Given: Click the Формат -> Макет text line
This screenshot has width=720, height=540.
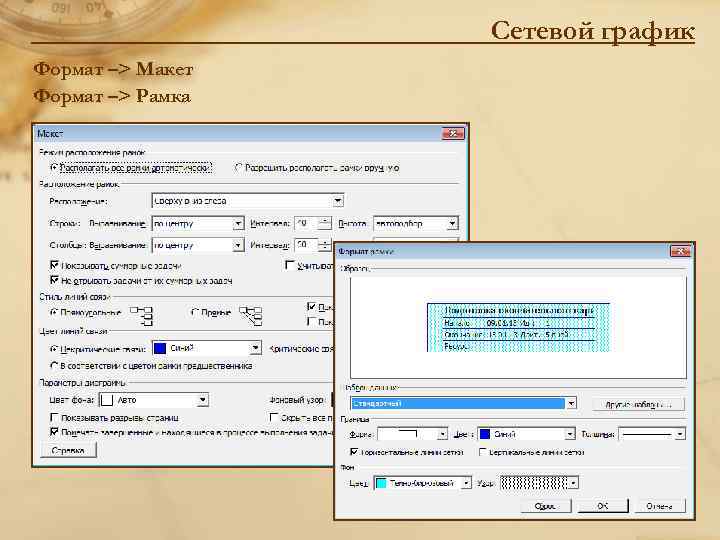Looking at the screenshot, I should (113, 69).
